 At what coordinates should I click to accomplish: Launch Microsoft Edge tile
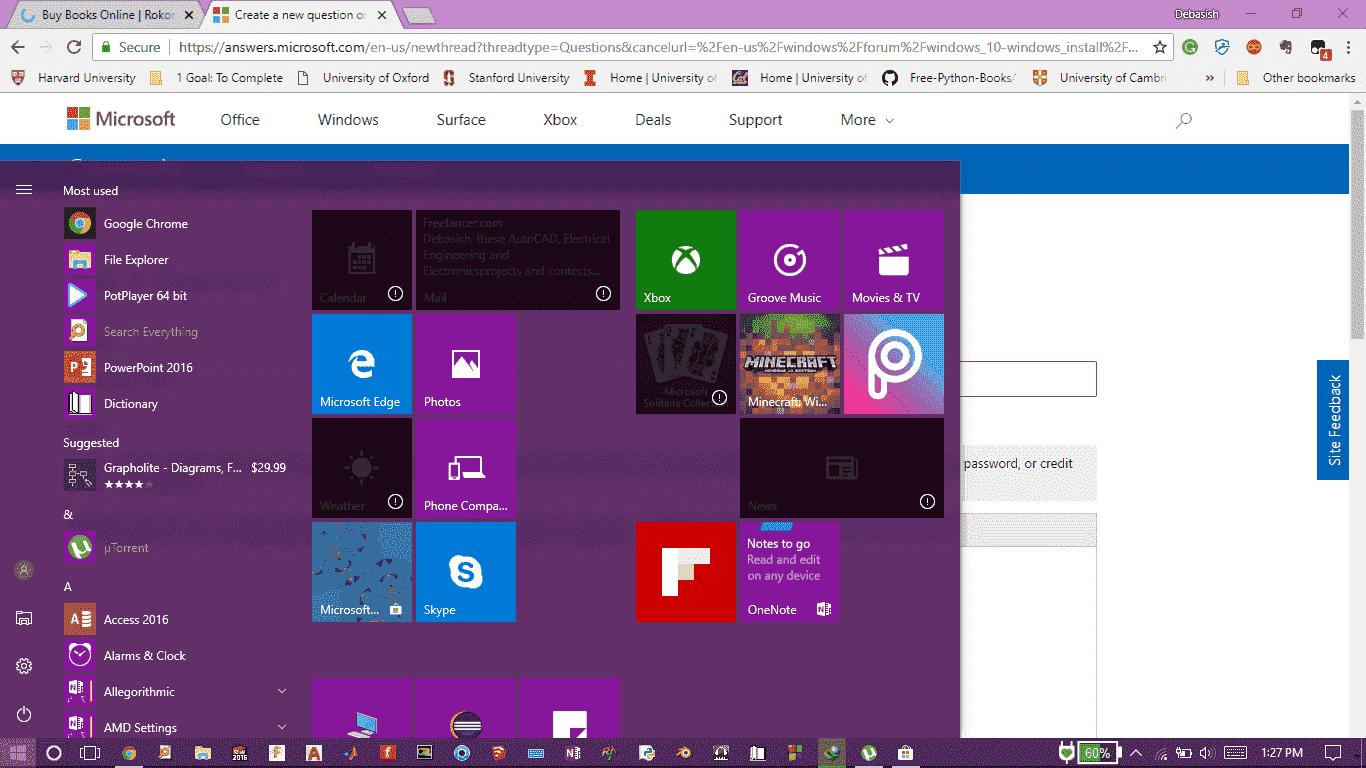[x=362, y=363]
